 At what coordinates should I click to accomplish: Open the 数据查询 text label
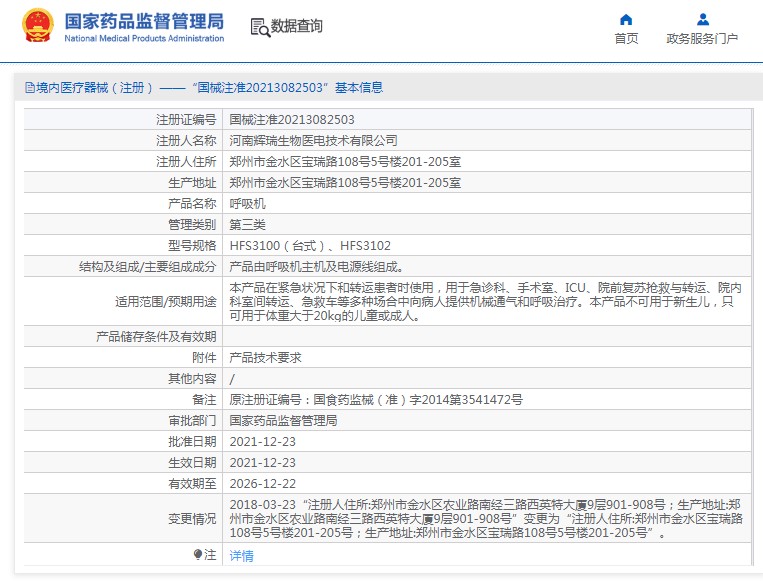[x=297, y=27]
